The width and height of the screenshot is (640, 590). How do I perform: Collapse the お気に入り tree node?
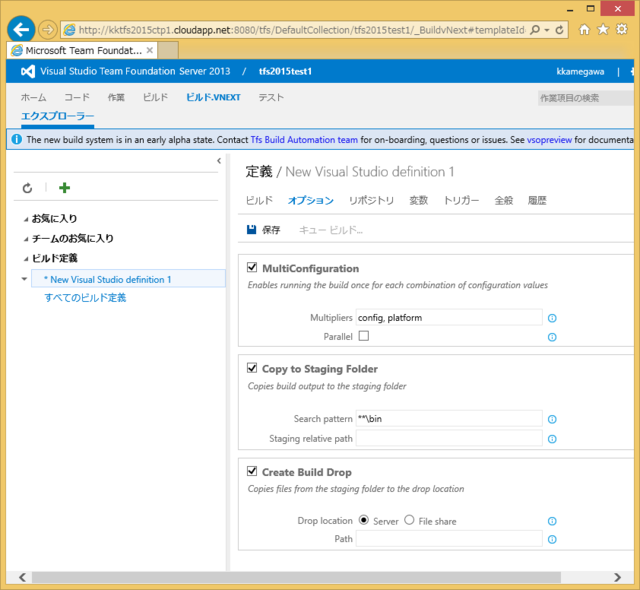click(26, 220)
